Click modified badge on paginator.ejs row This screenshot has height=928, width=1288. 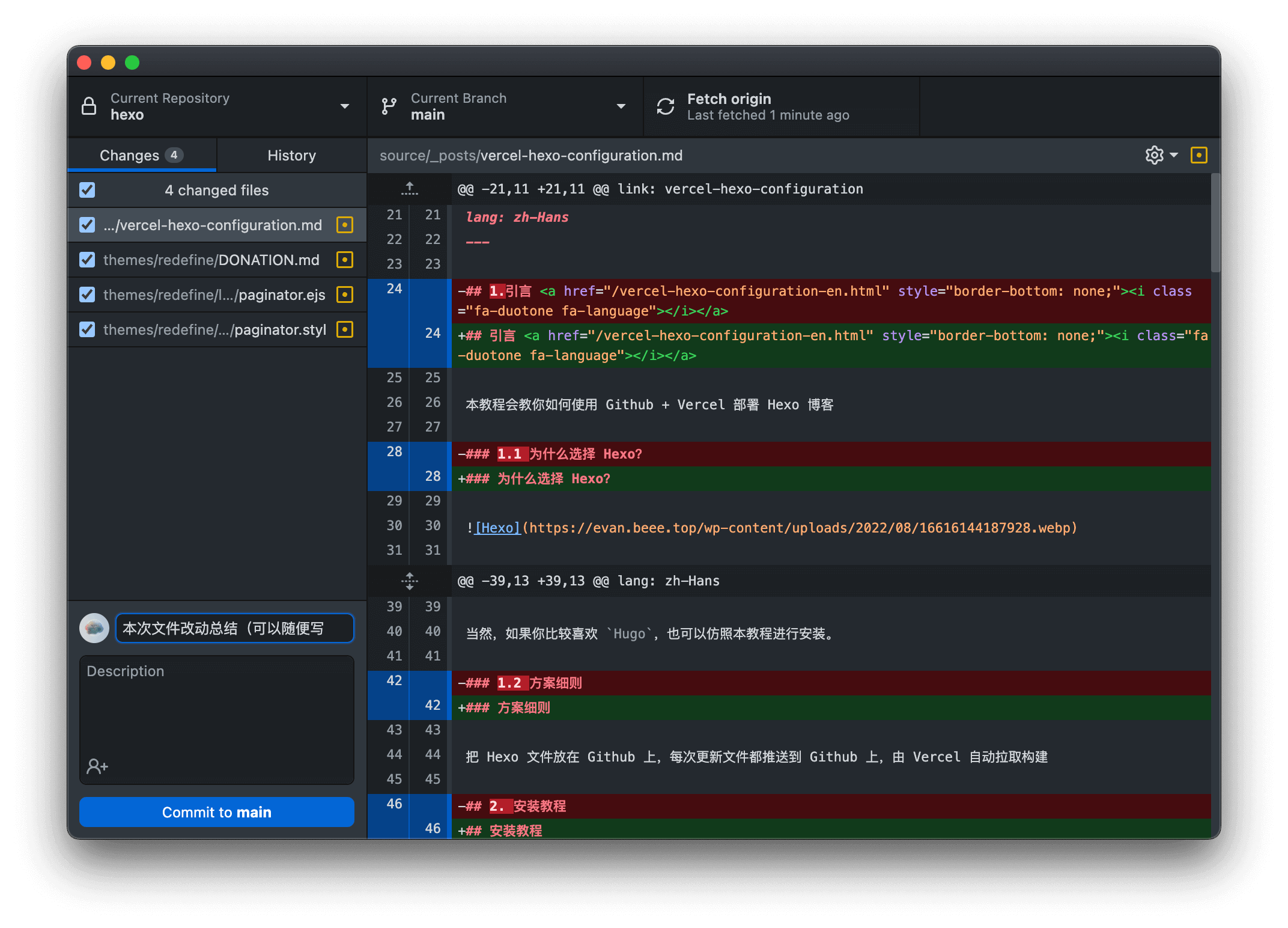point(345,295)
